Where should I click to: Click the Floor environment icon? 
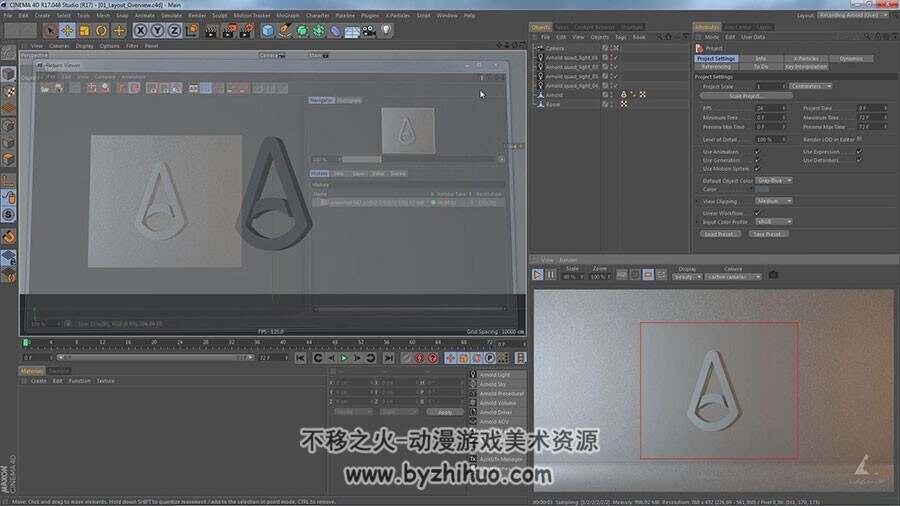352,30
